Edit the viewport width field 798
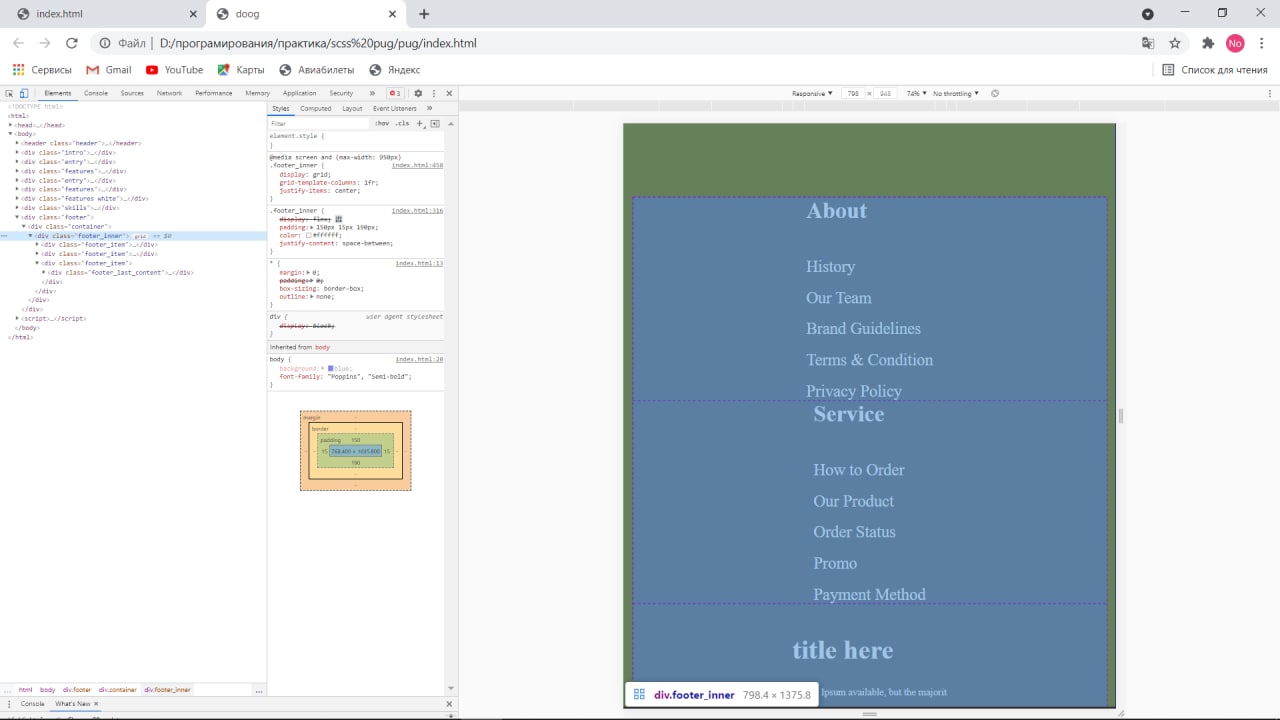Image resolution: width=1280 pixels, height=720 pixels. [x=853, y=93]
